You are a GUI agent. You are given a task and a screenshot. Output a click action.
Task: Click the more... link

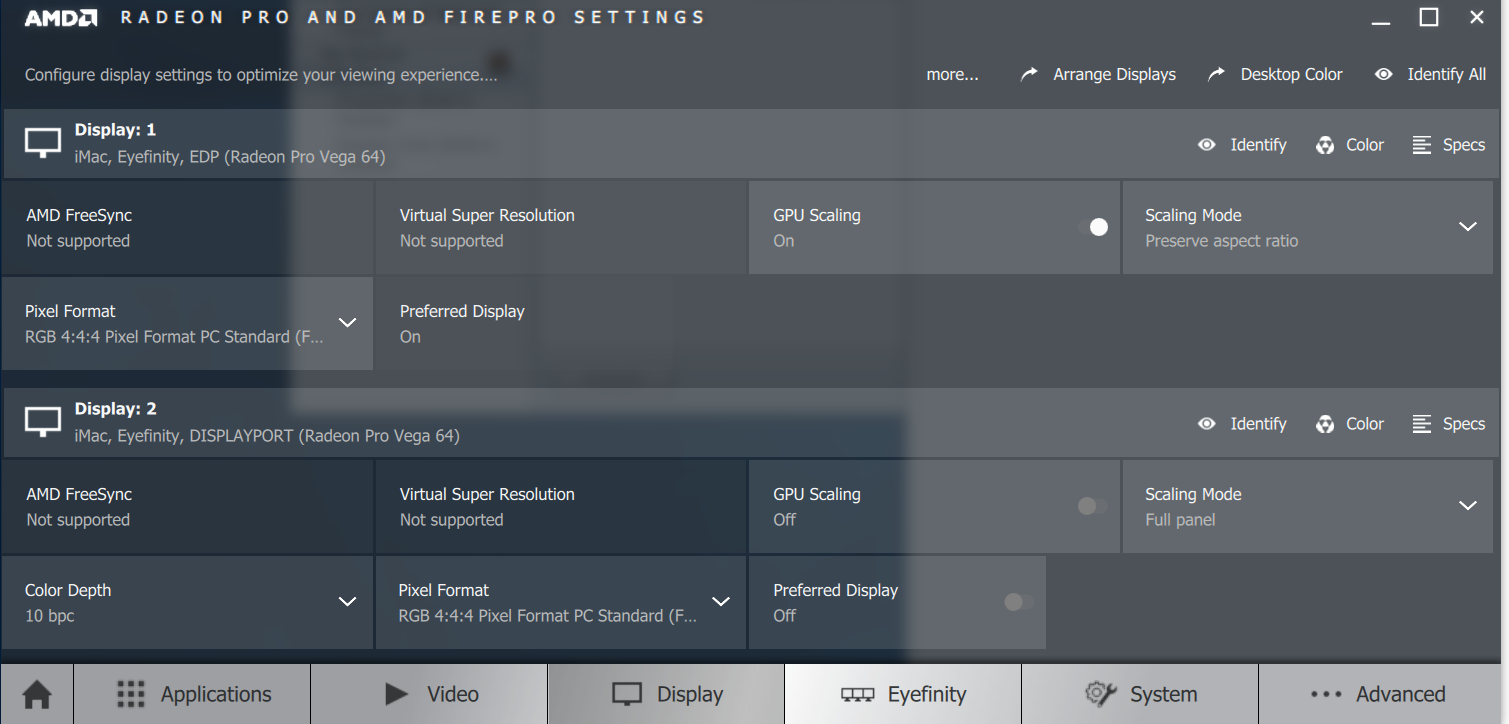click(952, 75)
